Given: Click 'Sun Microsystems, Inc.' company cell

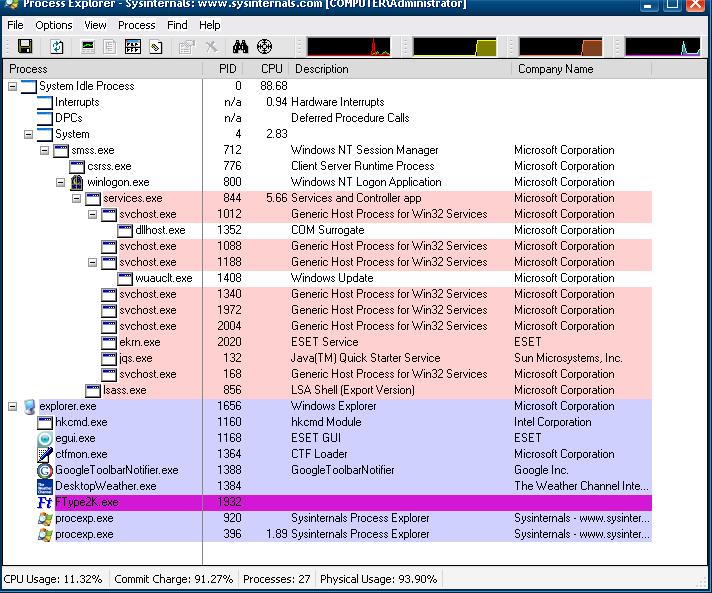Looking at the screenshot, I should 568,358.
